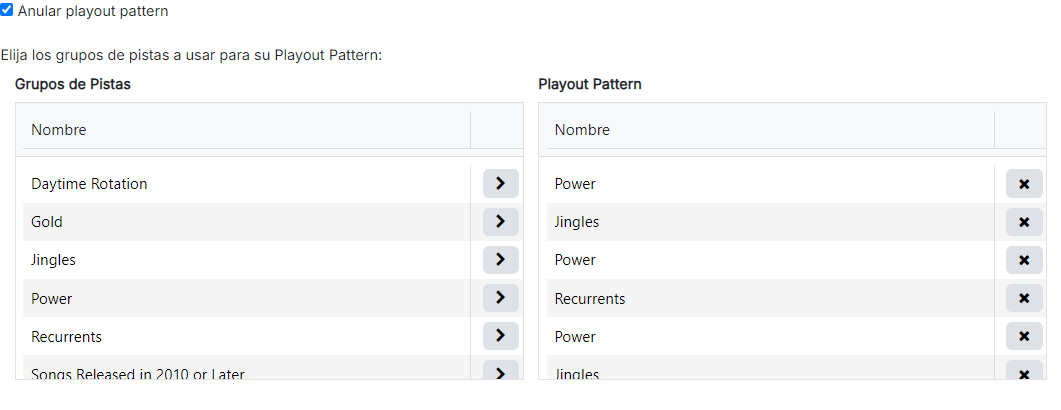Image resolution: width=1061 pixels, height=410 pixels.
Task: Add Songs Released in 2010 or Later group
Action: (501, 370)
